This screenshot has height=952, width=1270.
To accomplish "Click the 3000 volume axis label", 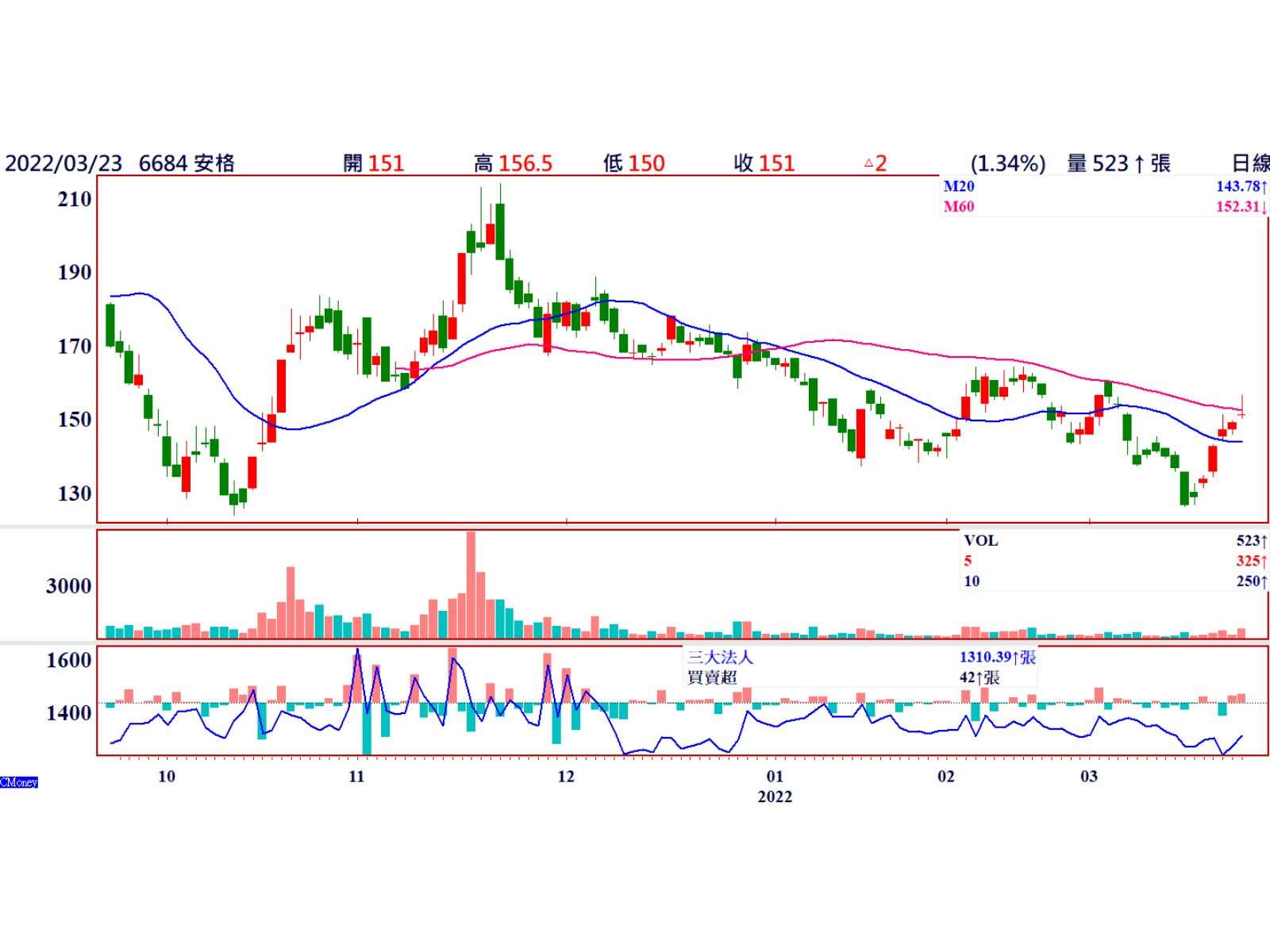I will [68, 586].
